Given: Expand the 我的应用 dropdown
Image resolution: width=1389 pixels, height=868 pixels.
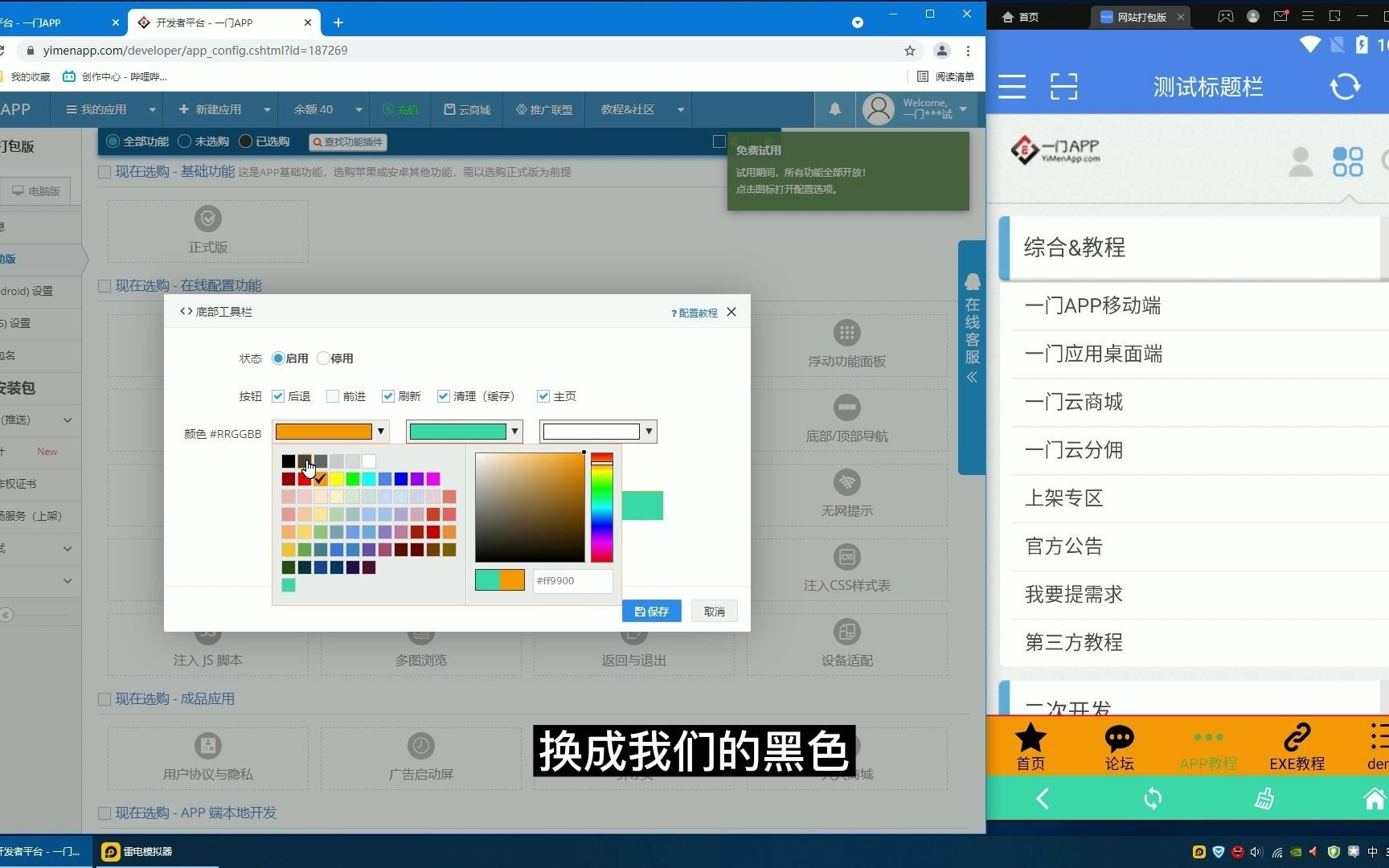Looking at the screenshot, I should coord(152,109).
